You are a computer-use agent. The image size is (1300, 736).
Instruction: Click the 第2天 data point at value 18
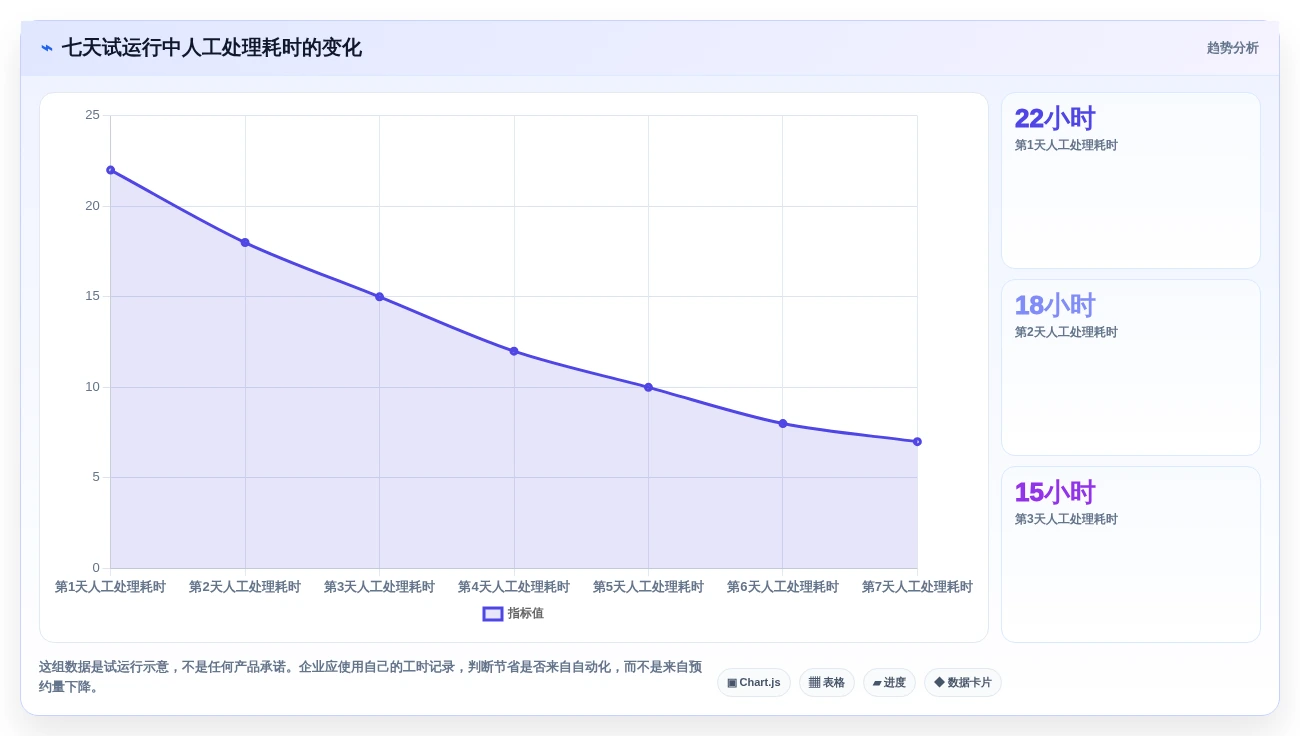point(245,242)
